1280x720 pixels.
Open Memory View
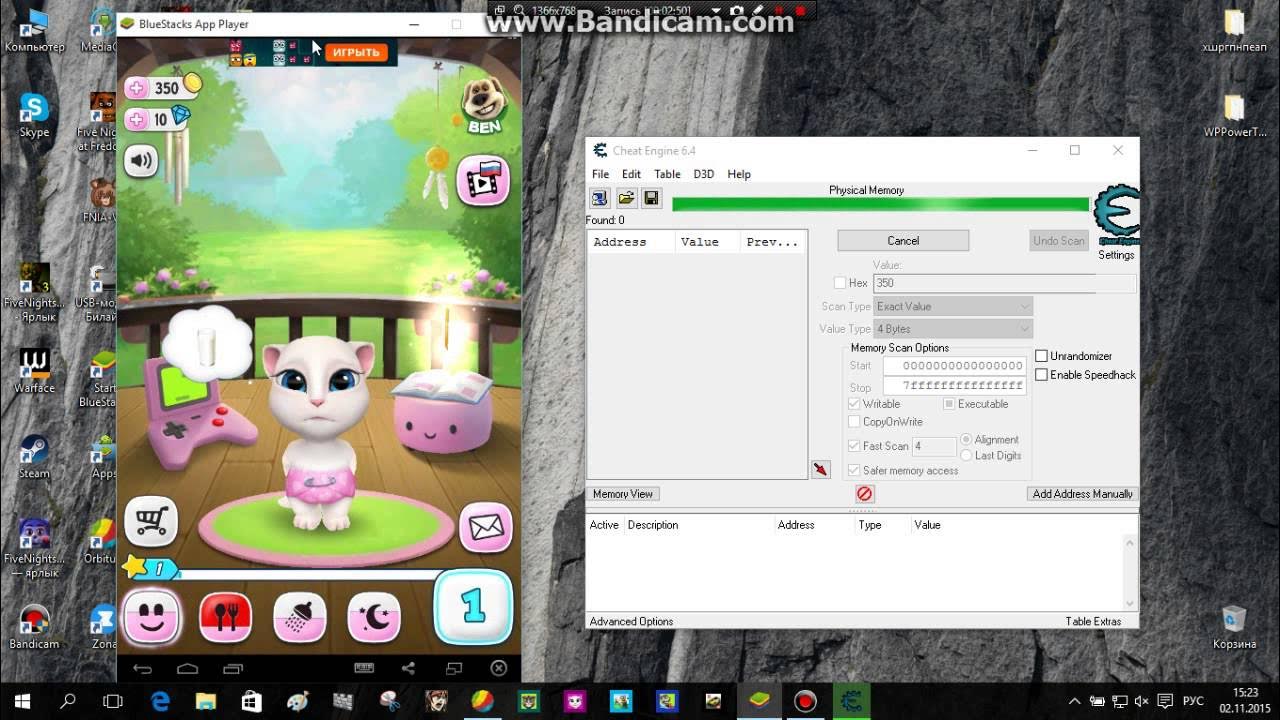pyautogui.click(x=623, y=494)
